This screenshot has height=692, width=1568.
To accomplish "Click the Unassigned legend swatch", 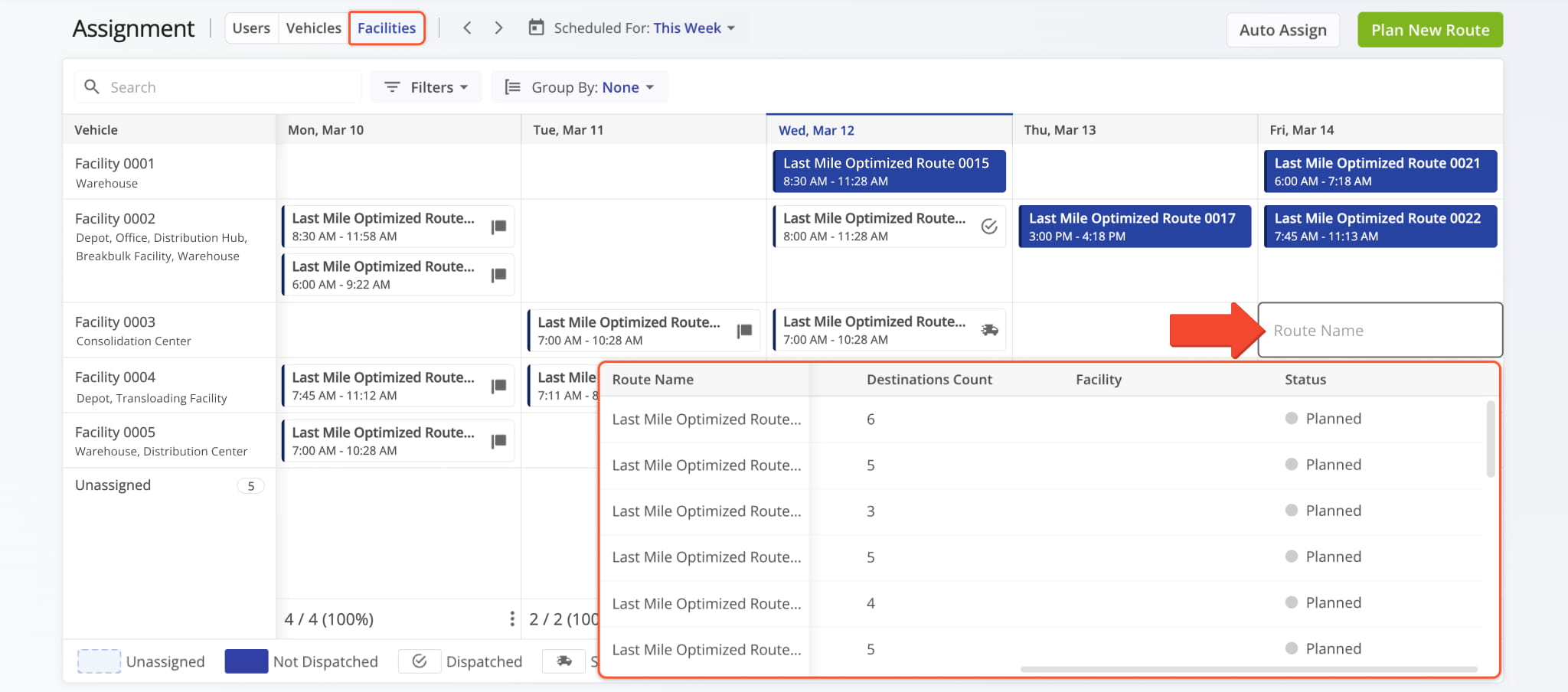I will tap(100, 661).
